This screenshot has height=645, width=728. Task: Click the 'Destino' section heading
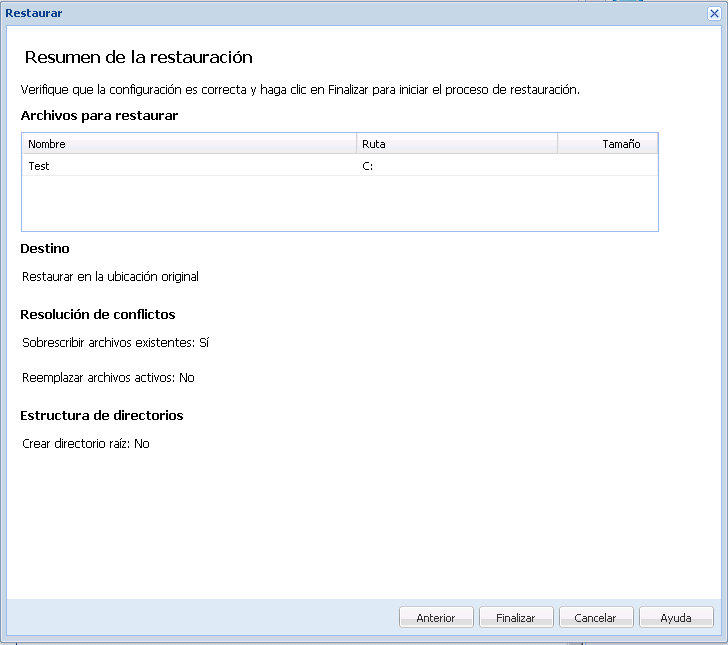[x=45, y=249]
